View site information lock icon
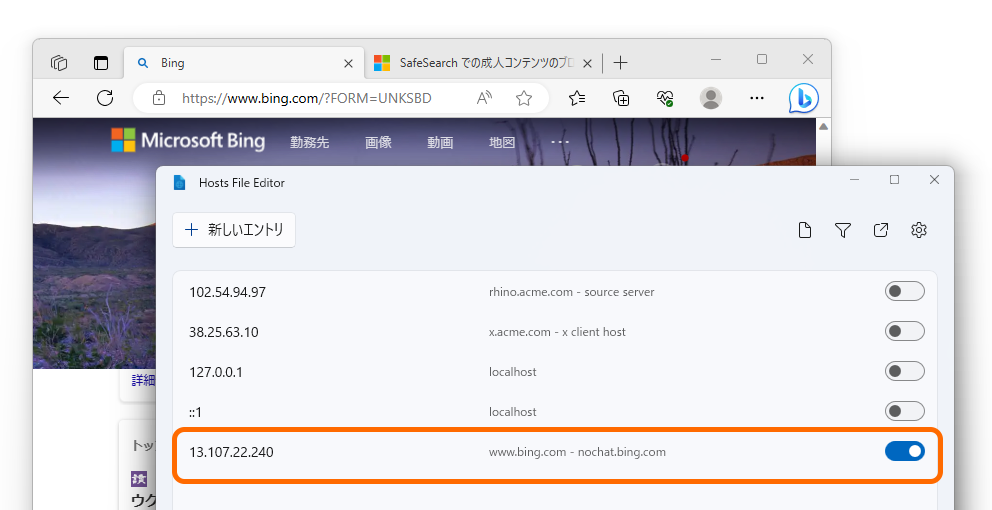 (x=159, y=98)
